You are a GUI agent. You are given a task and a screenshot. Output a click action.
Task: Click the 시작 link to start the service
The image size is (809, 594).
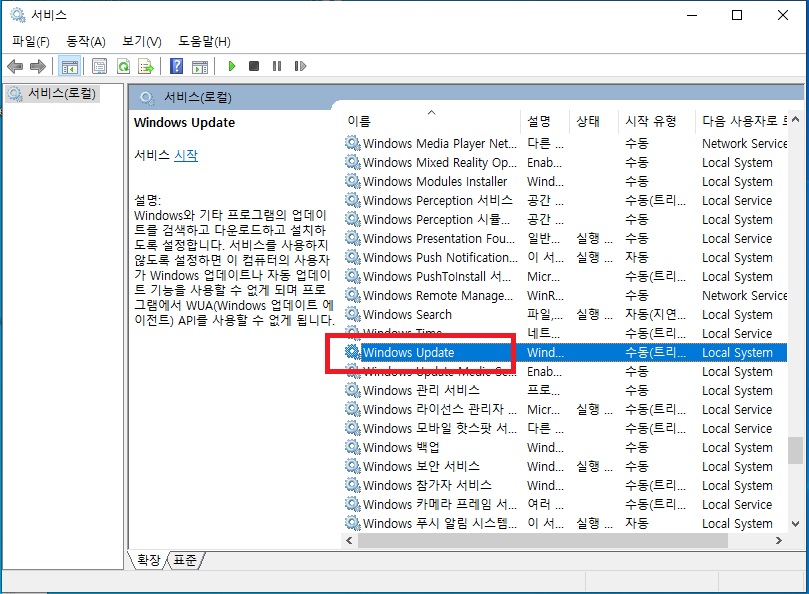point(186,155)
